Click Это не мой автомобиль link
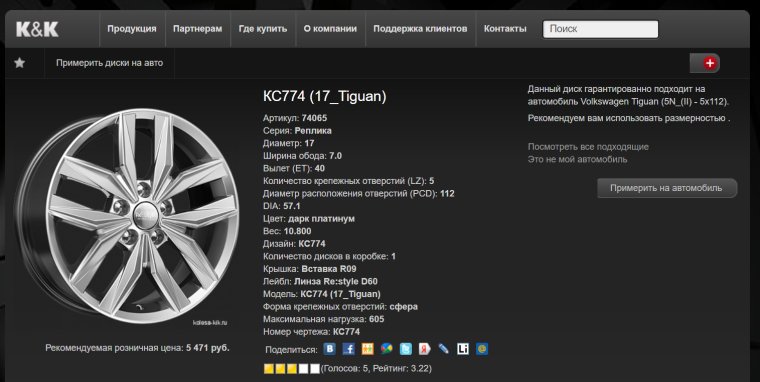 click(x=577, y=159)
